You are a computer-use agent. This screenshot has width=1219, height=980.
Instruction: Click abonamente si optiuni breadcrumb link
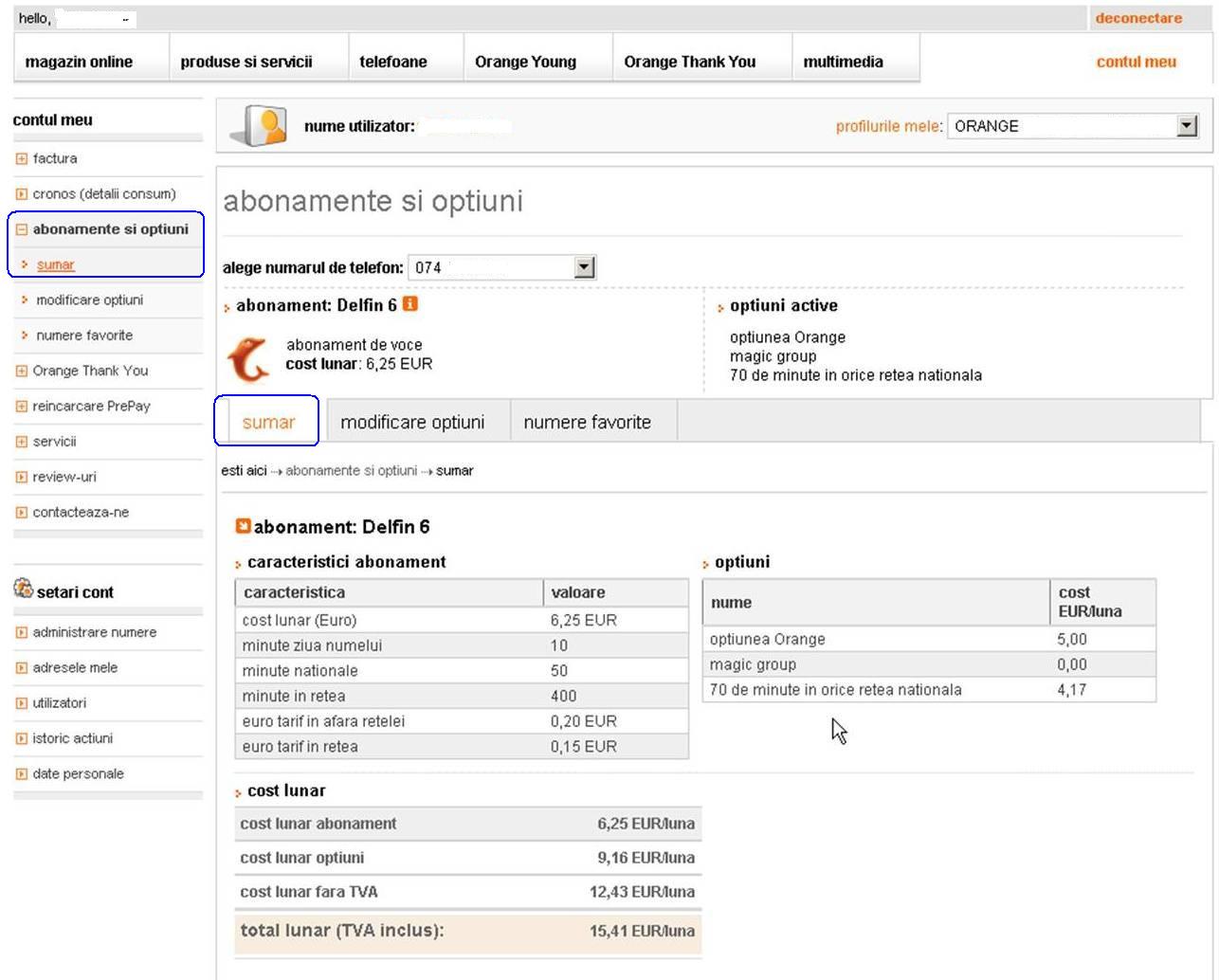(x=352, y=471)
